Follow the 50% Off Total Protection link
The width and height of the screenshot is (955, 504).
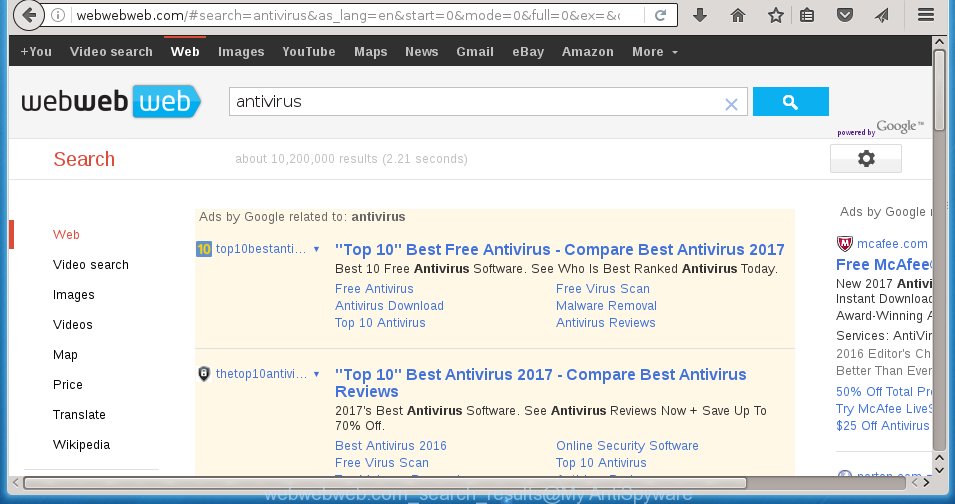point(884,391)
